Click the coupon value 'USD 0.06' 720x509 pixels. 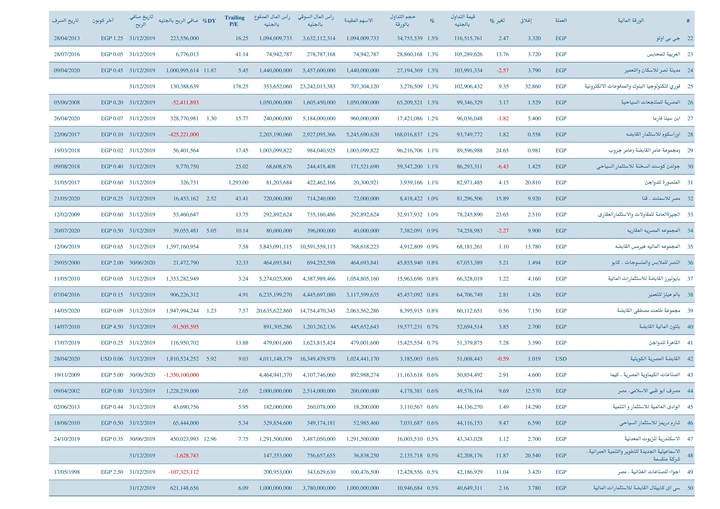coord(112,359)
